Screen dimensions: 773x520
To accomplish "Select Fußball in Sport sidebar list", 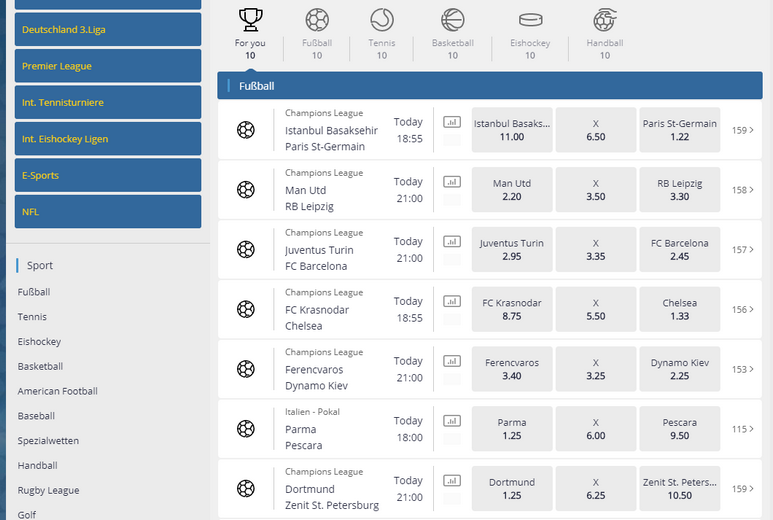I will point(34,292).
